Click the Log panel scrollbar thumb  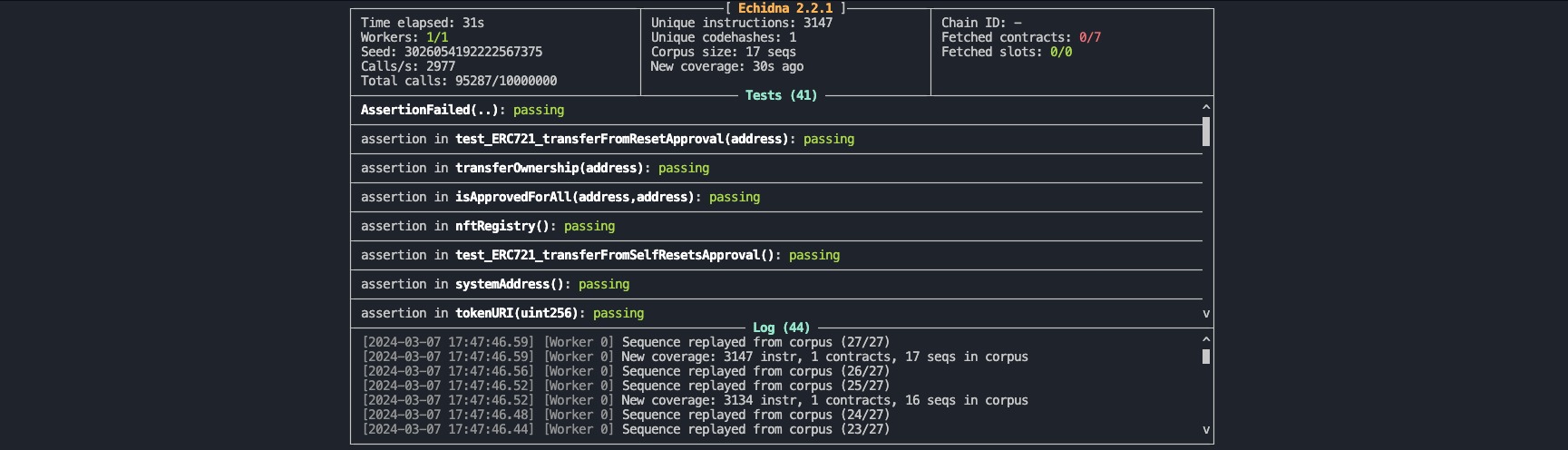(x=1206, y=357)
